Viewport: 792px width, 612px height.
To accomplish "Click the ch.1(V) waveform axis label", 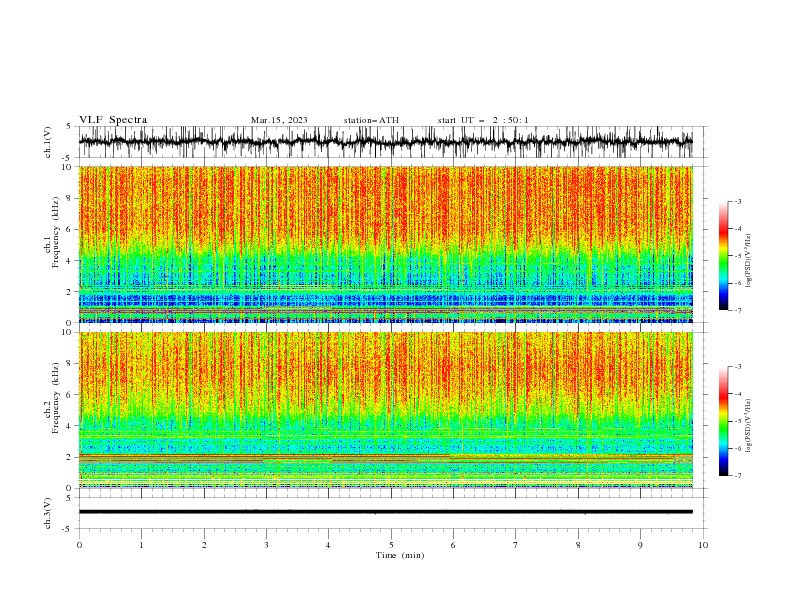I will (48, 142).
